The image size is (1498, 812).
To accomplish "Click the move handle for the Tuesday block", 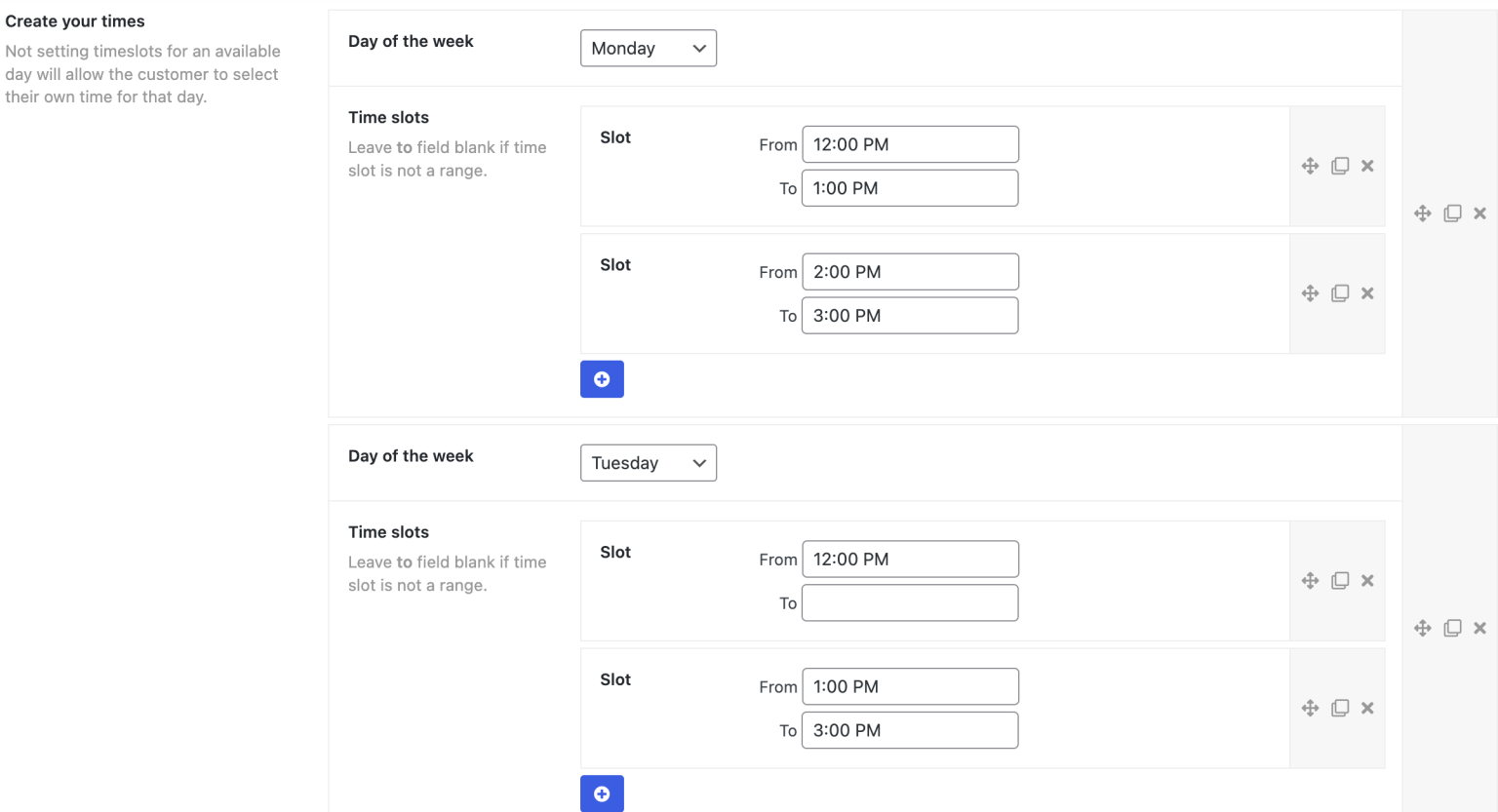I will [x=1423, y=628].
